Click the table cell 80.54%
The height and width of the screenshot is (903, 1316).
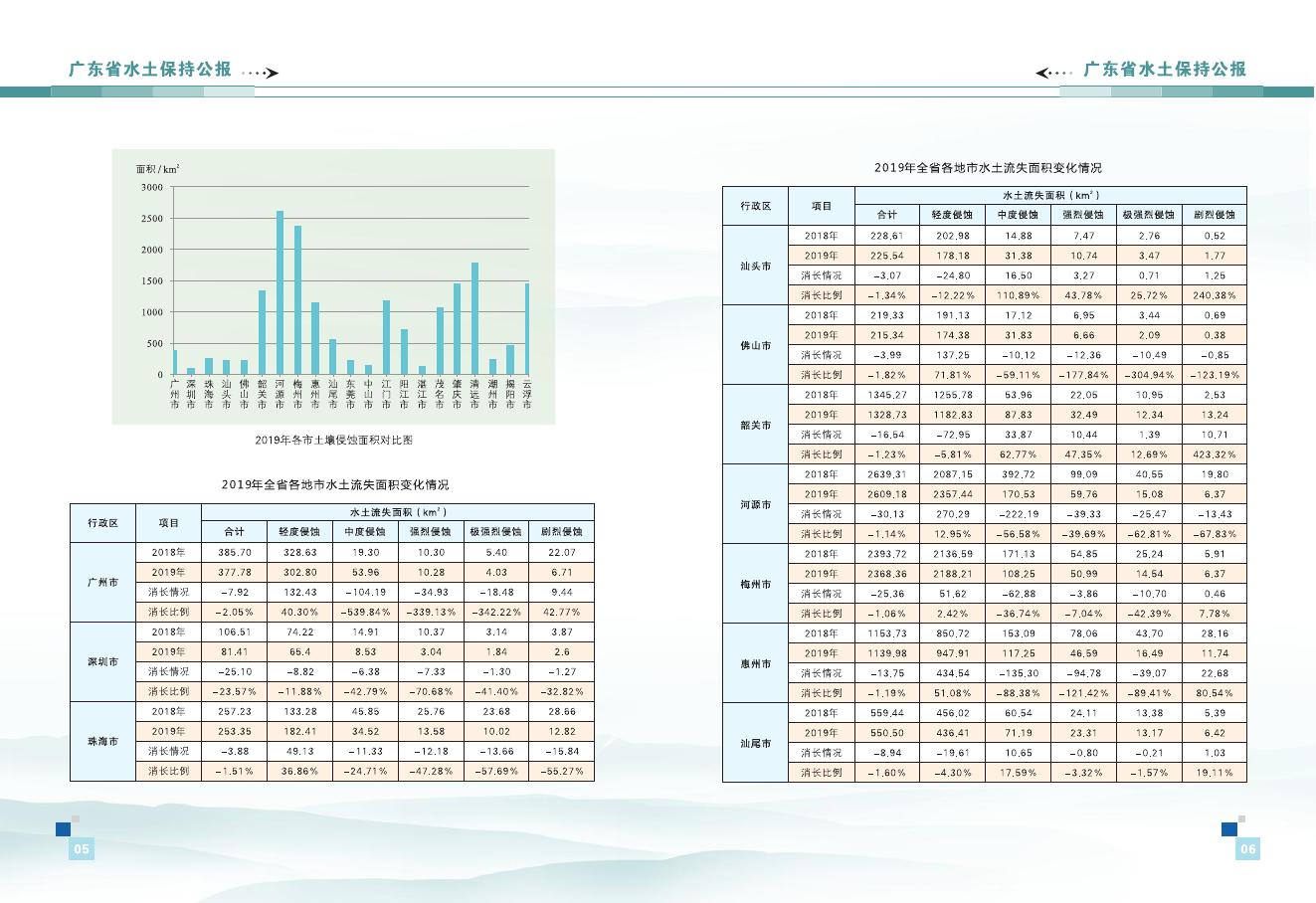tap(1215, 693)
